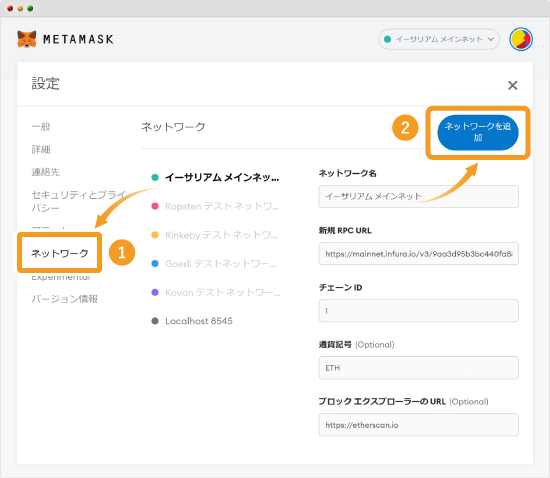Open the バージョン情報 tab
The image size is (550, 478).
click(65, 299)
